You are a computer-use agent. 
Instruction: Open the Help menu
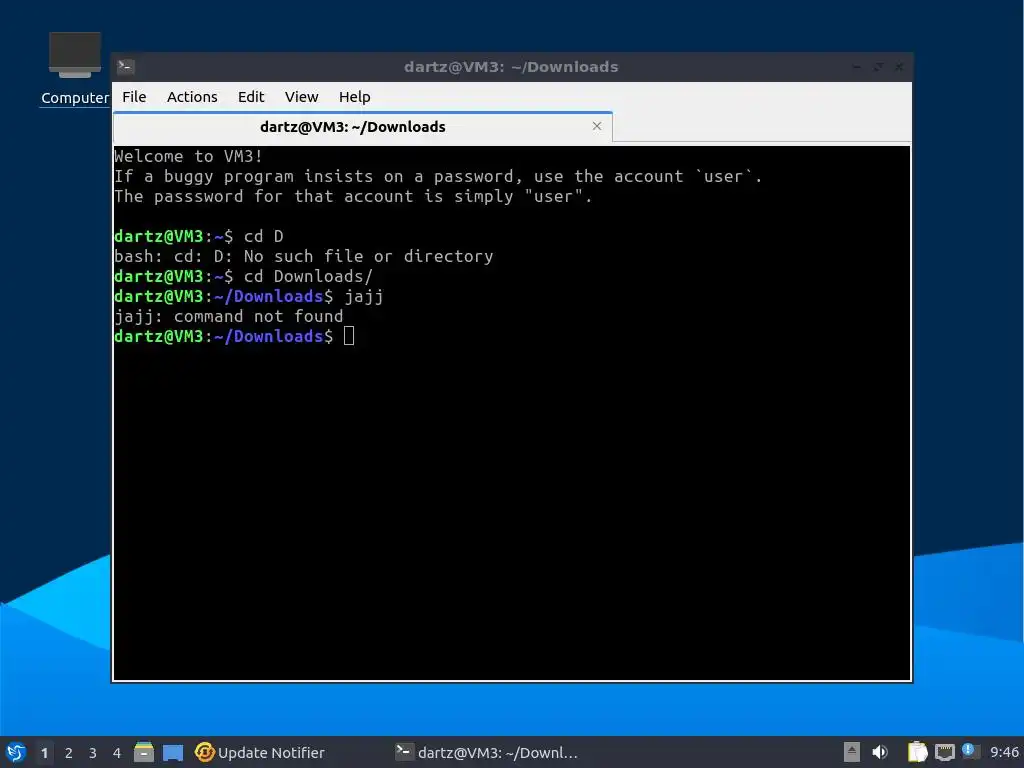pos(355,97)
